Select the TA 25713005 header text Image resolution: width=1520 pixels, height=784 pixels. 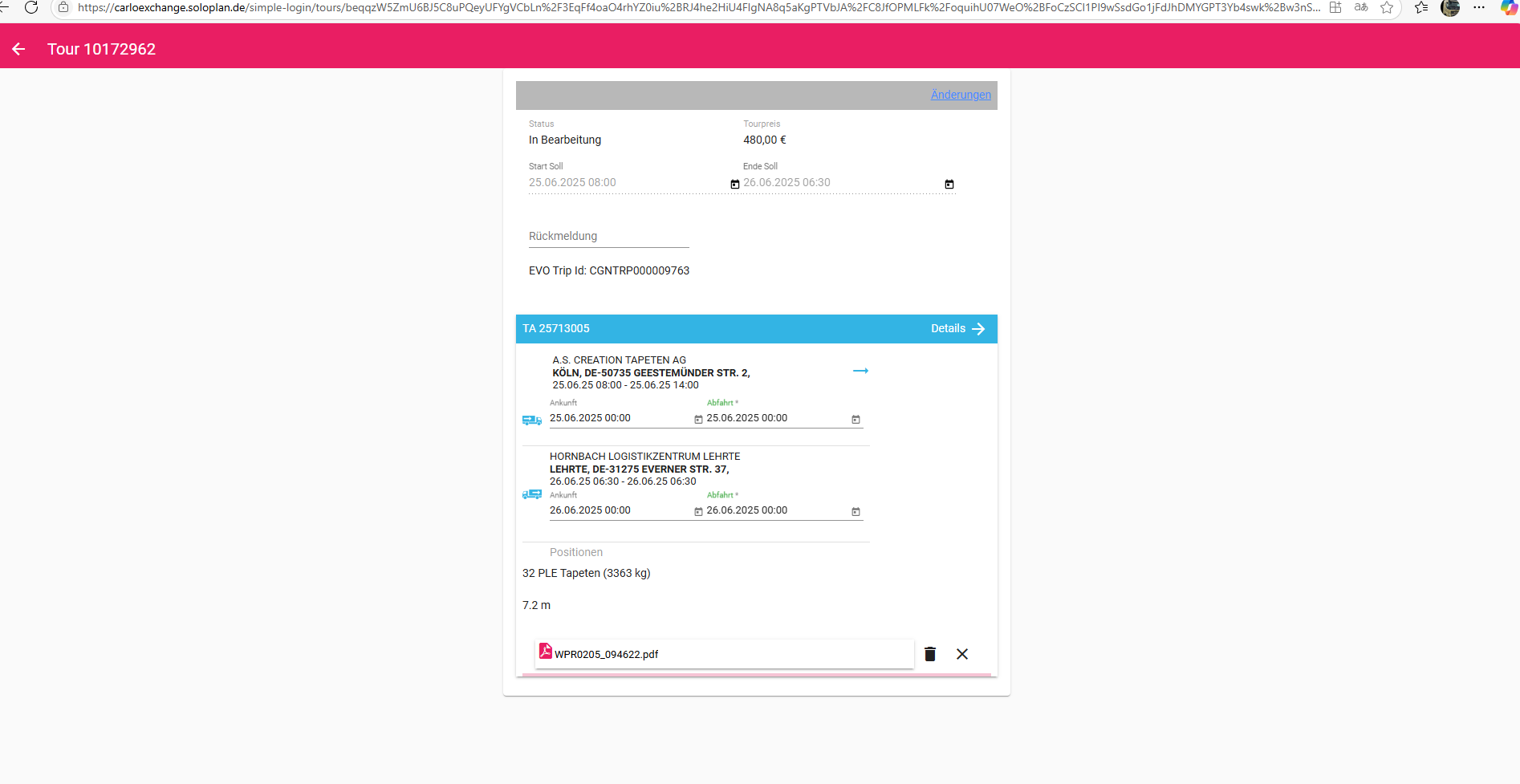click(x=556, y=328)
